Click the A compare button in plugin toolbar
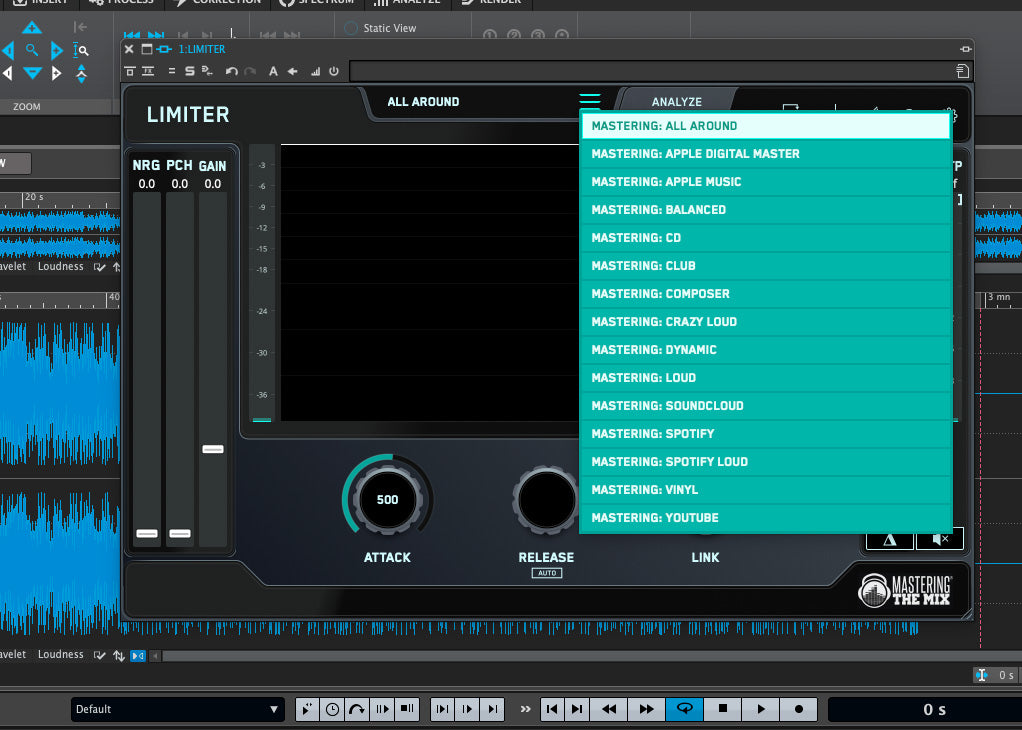Viewport: 1022px width, 730px height. coord(273,71)
